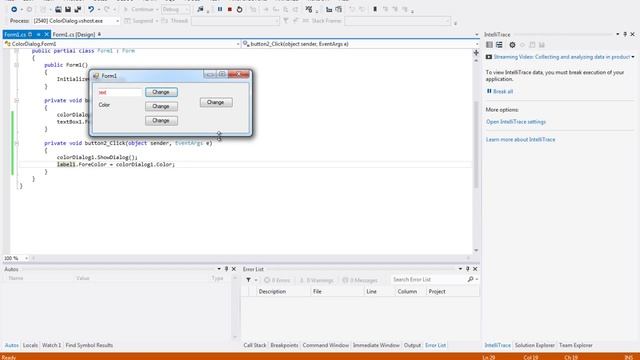Open the Immediate Window tab
640x360 pixels.
tap(376, 345)
